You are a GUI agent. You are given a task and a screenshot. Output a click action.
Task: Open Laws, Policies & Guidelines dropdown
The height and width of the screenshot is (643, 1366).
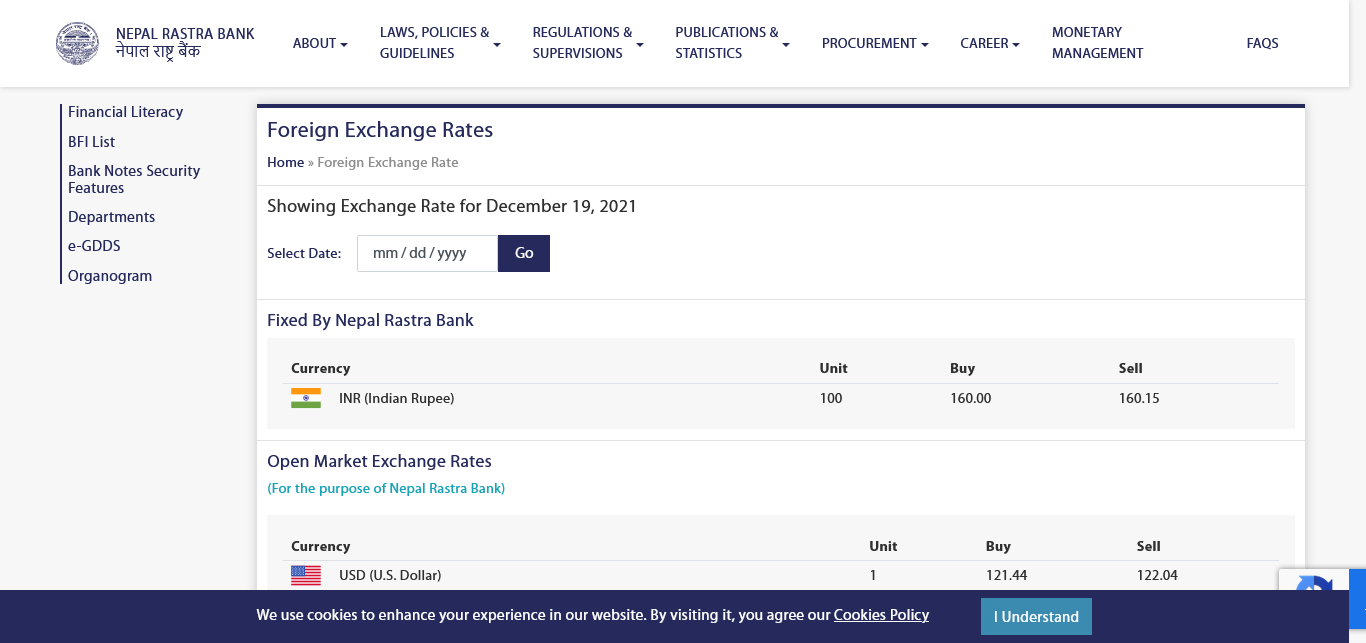coord(440,43)
